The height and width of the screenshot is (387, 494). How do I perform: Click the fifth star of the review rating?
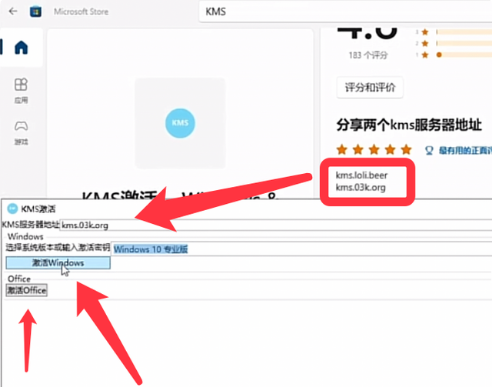(x=406, y=150)
